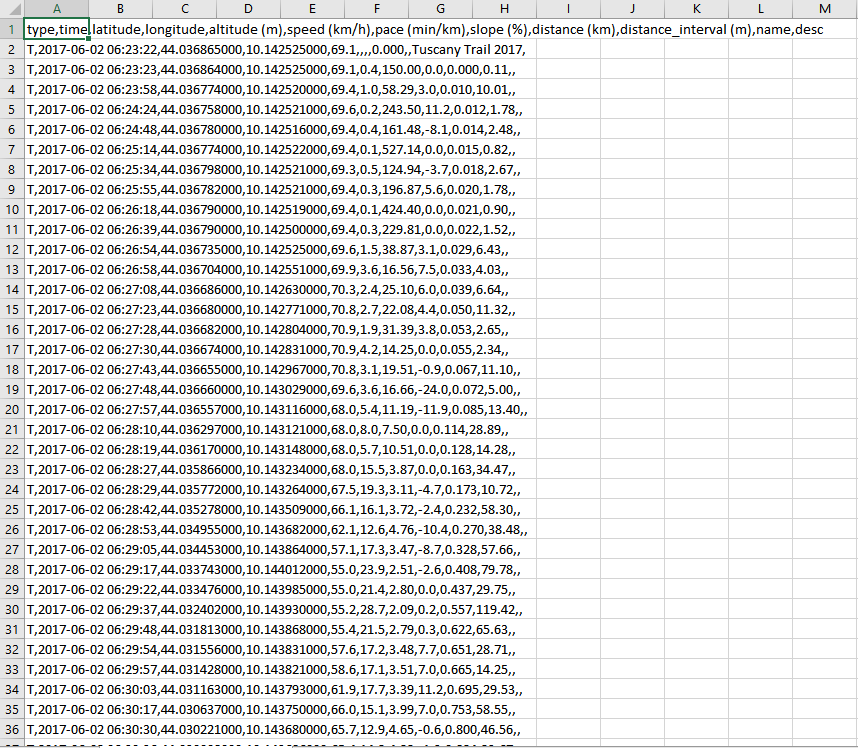Select column I header

tap(569, 9)
